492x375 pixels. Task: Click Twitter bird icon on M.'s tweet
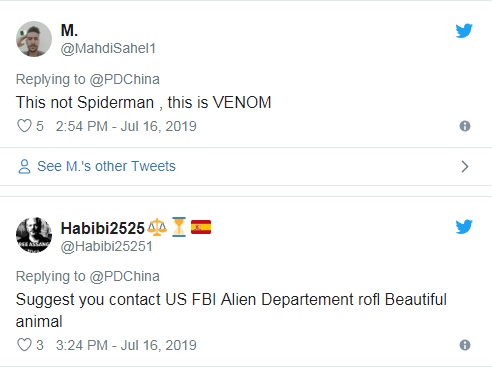click(x=464, y=31)
